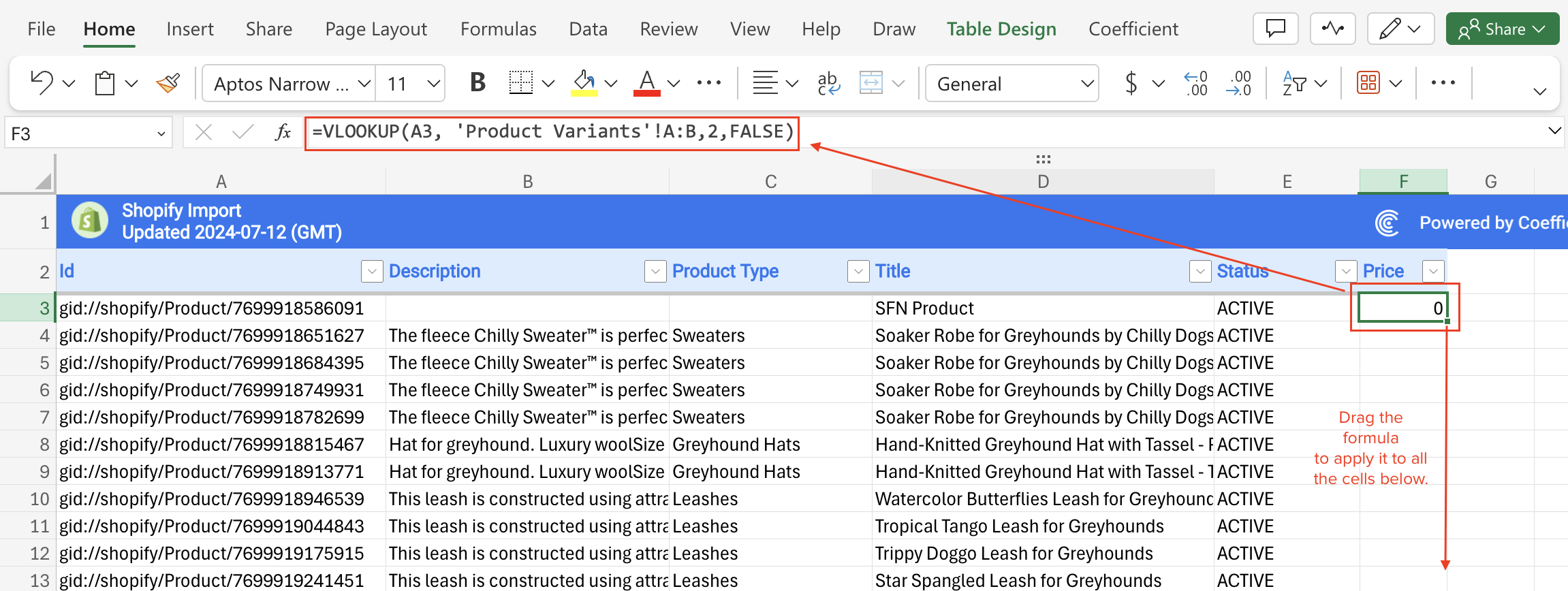Open the fill color dropdown arrow
Image resolution: width=1568 pixels, height=591 pixels.
tap(611, 84)
